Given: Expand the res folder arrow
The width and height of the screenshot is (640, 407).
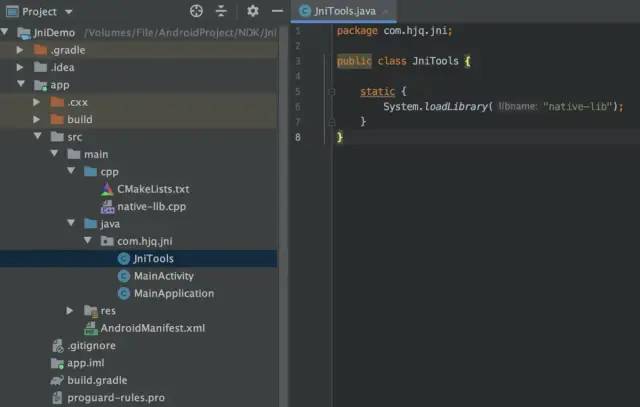Looking at the screenshot, I should pyautogui.click(x=70, y=311).
